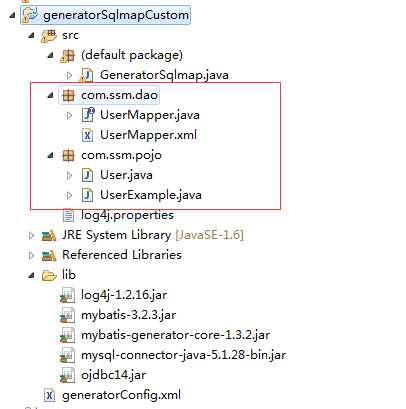The image size is (406, 409).
Task: Expand the User.java node
Action: (x=69, y=175)
